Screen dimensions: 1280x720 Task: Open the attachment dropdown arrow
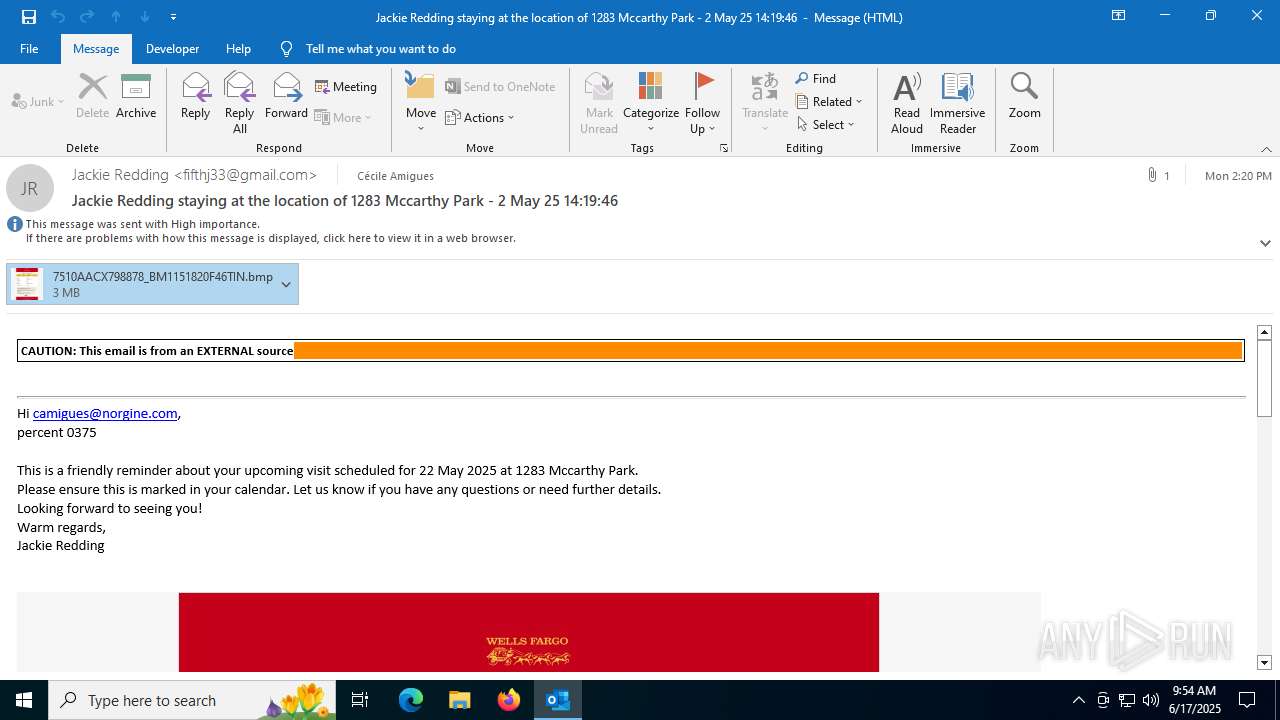(286, 284)
